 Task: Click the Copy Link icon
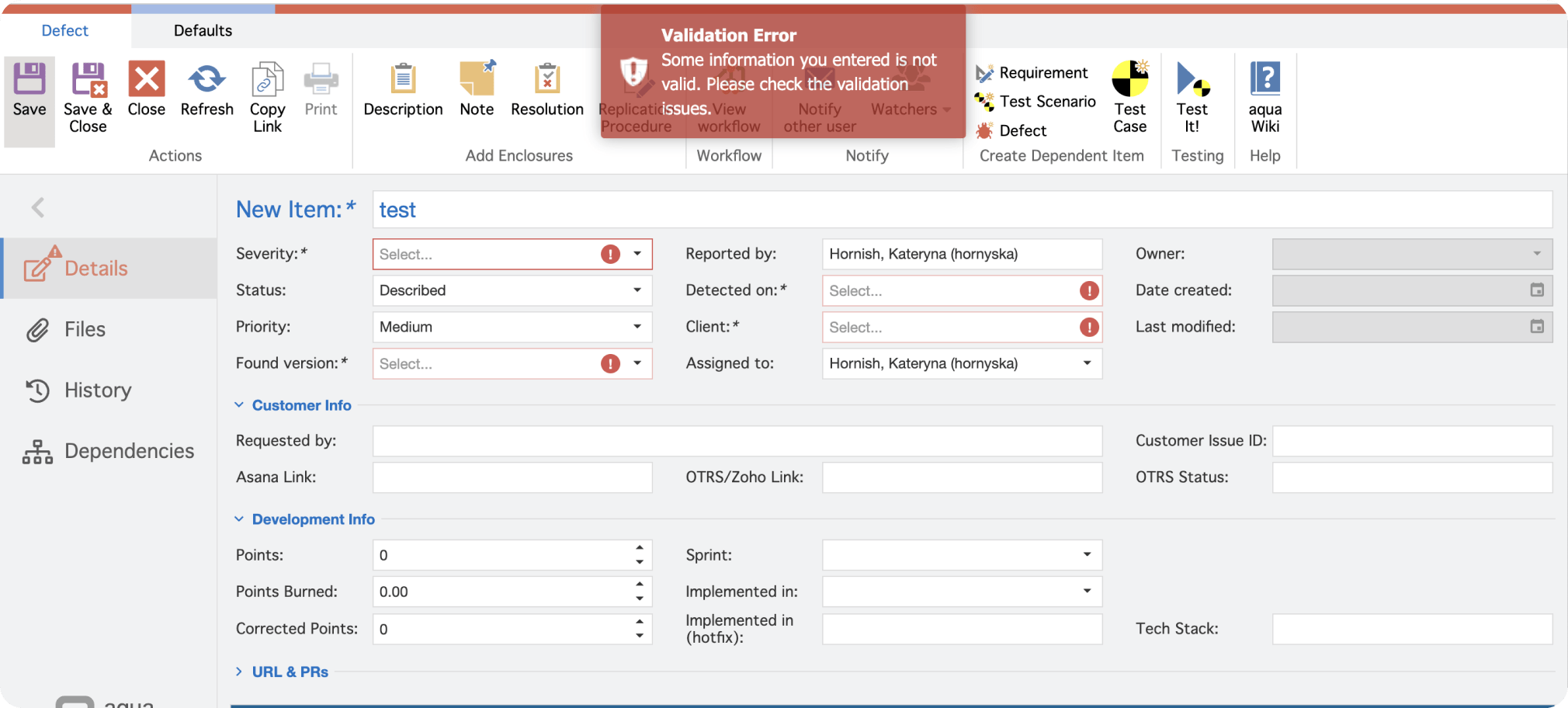tap(267, 79)
